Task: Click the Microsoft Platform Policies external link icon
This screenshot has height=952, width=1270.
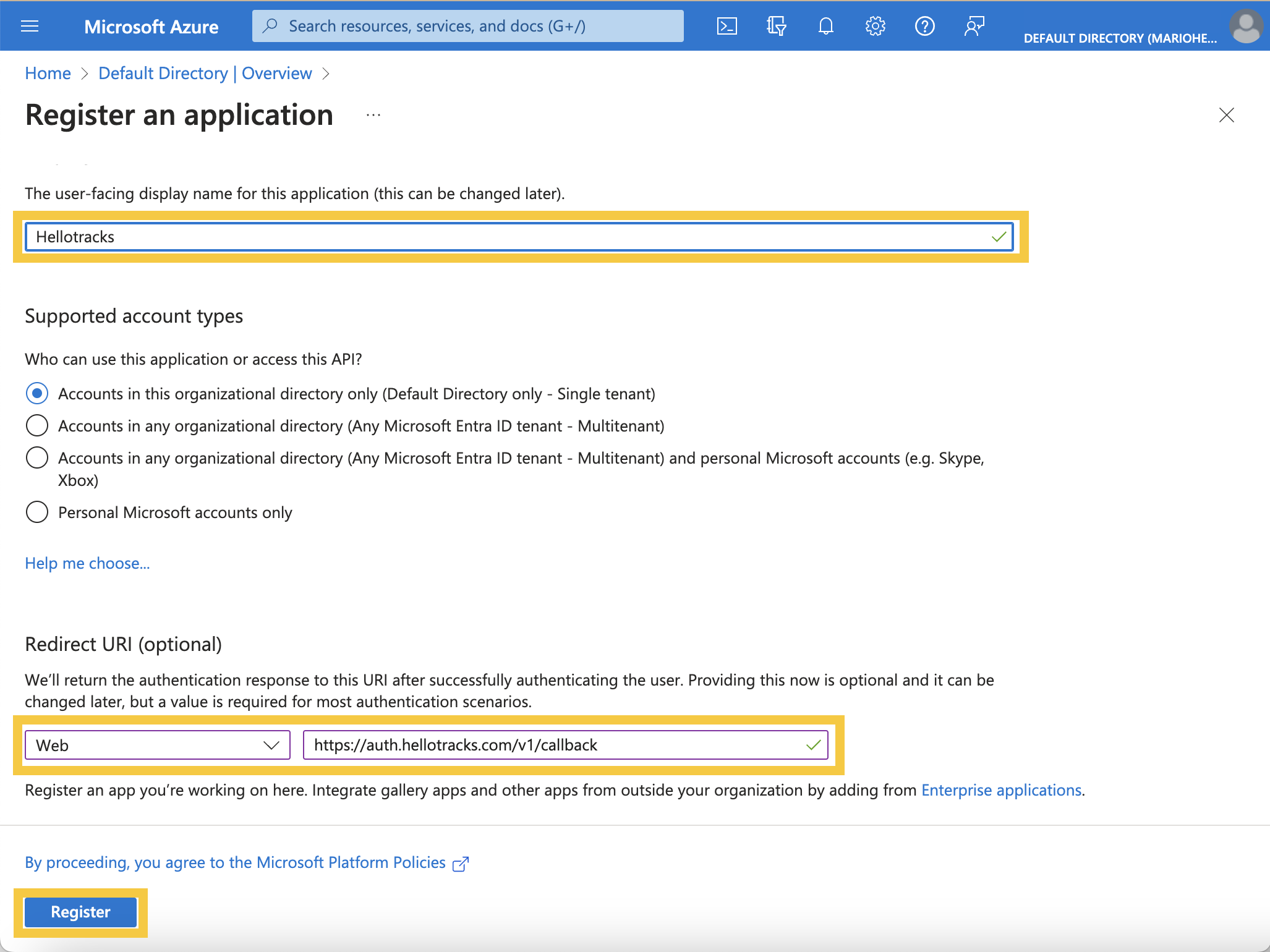Action: click(x=461, y=864)
